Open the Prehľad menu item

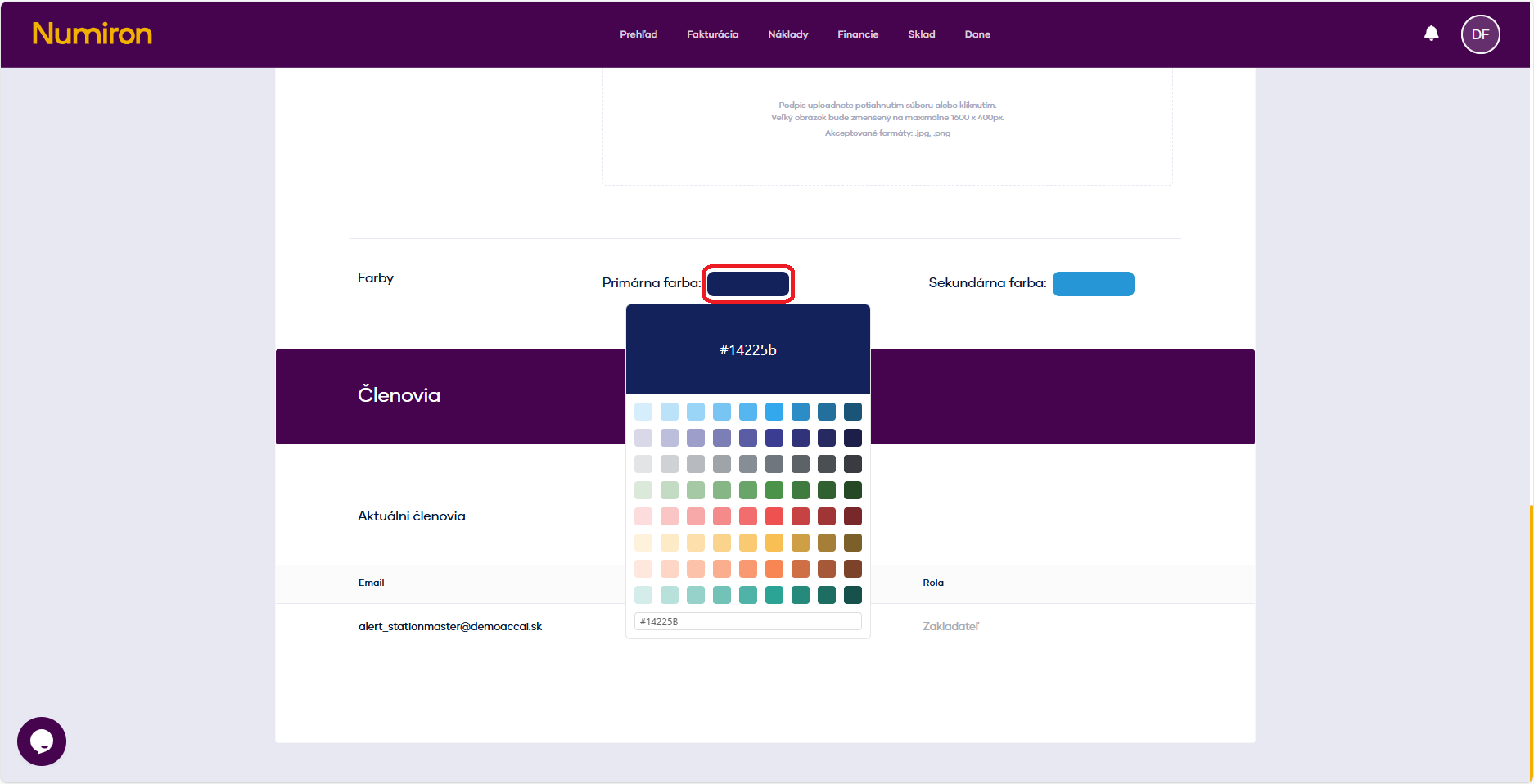[638, 34]
